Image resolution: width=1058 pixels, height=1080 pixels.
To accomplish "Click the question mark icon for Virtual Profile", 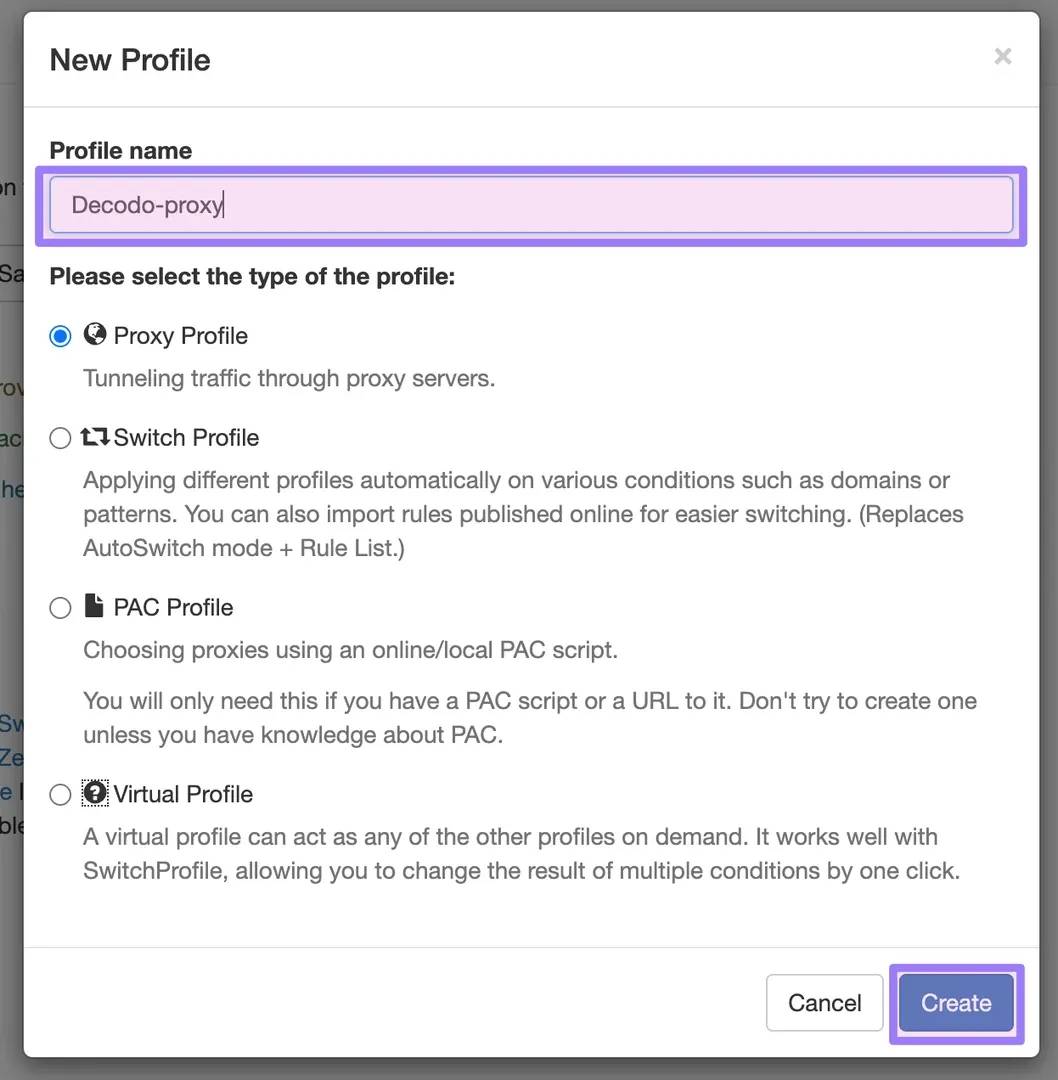I will point(95,793).
